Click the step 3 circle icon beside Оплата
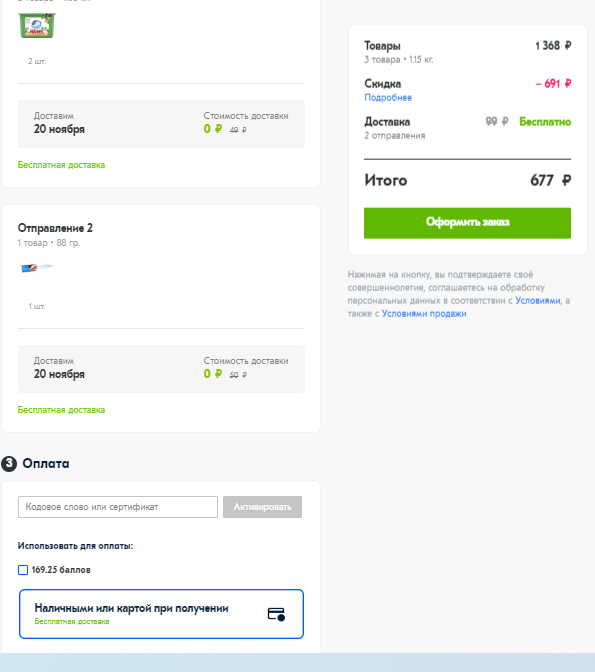 (x=9, y=464)
